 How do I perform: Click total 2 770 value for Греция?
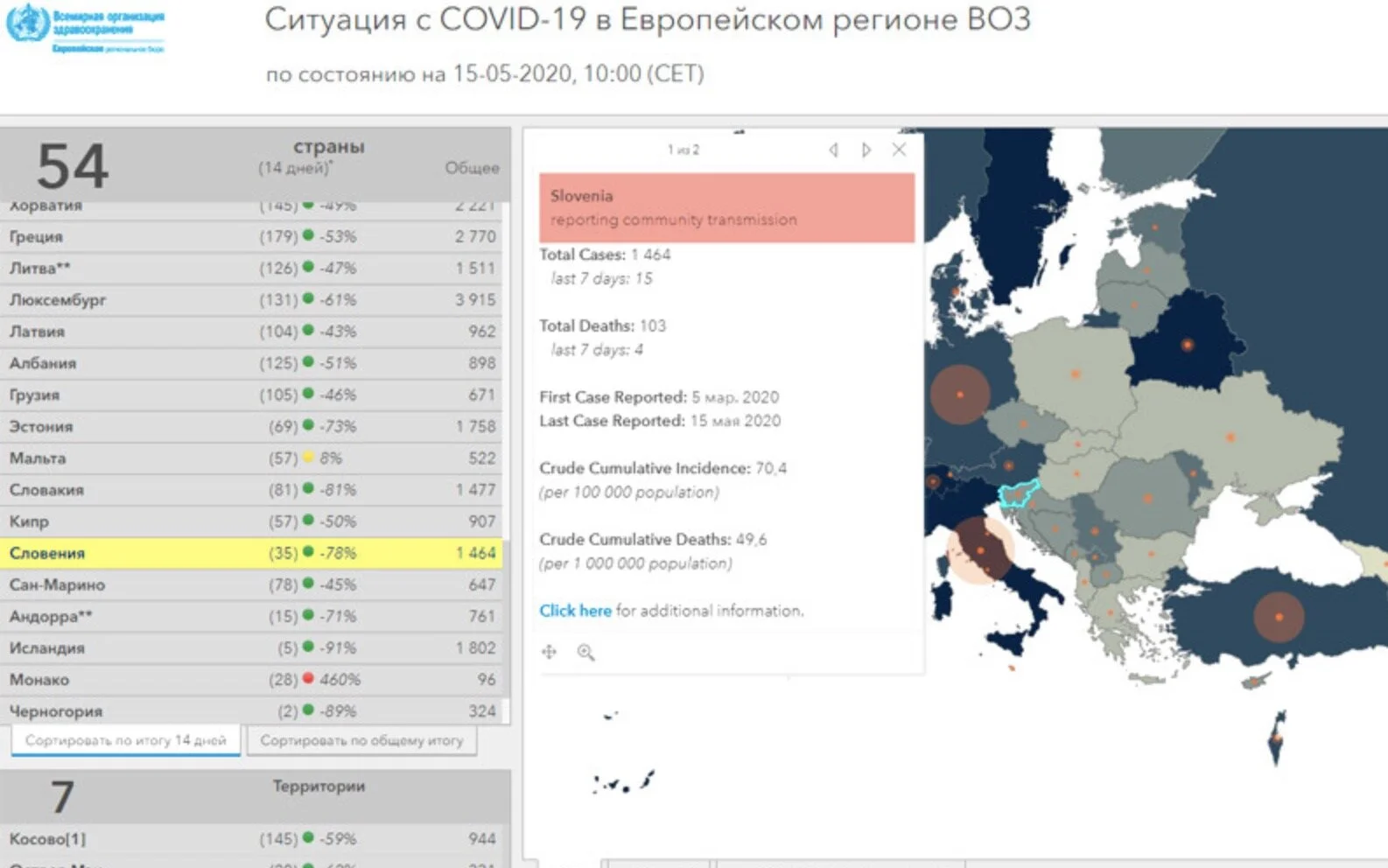475,236
